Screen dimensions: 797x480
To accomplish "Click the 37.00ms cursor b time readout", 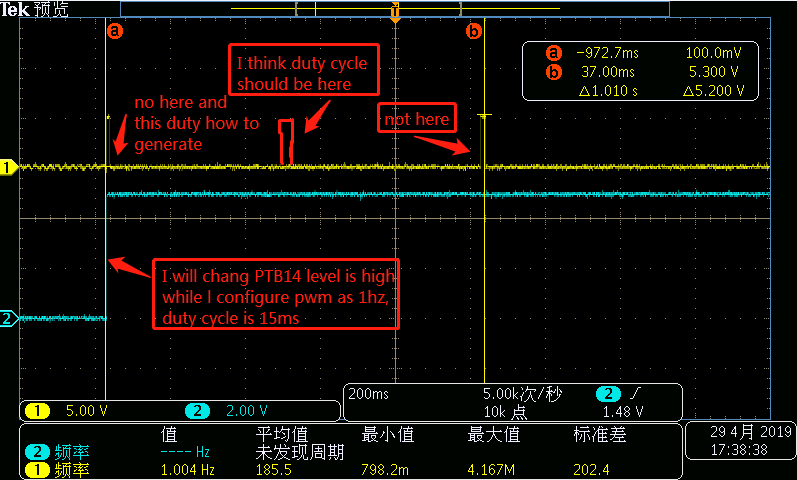I will (608, 72).
